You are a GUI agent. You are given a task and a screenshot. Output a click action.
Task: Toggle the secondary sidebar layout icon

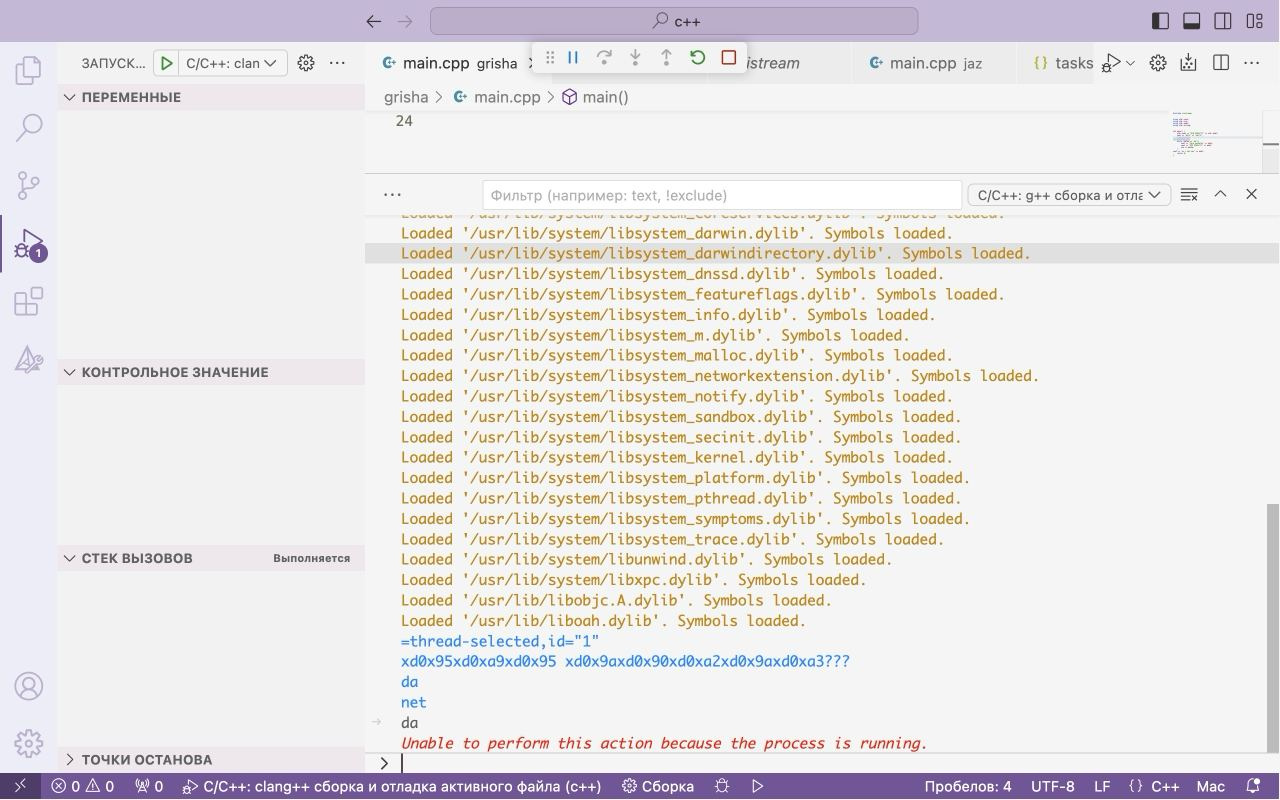click(1223, 21)
